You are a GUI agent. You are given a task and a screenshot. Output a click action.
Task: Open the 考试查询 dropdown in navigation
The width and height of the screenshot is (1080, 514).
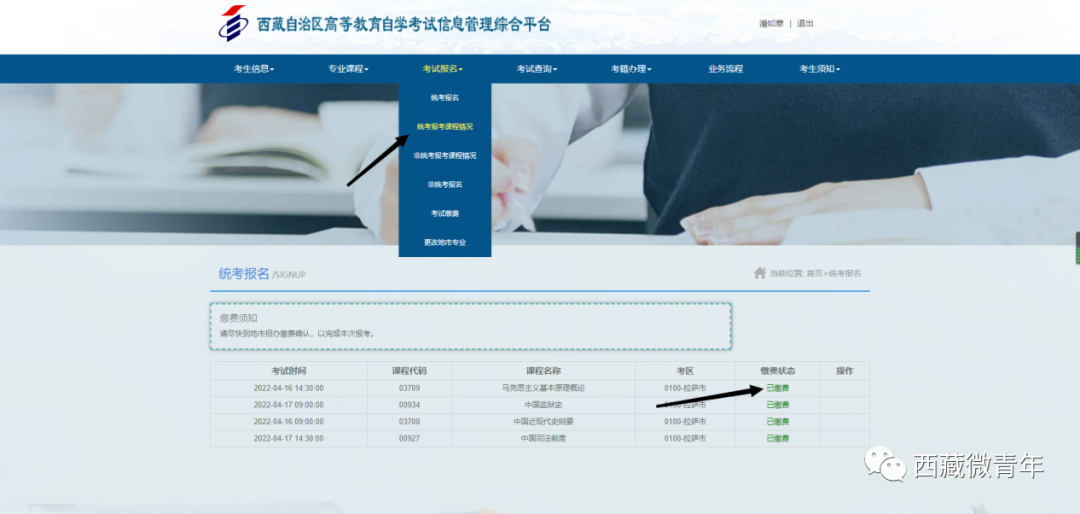536,69
